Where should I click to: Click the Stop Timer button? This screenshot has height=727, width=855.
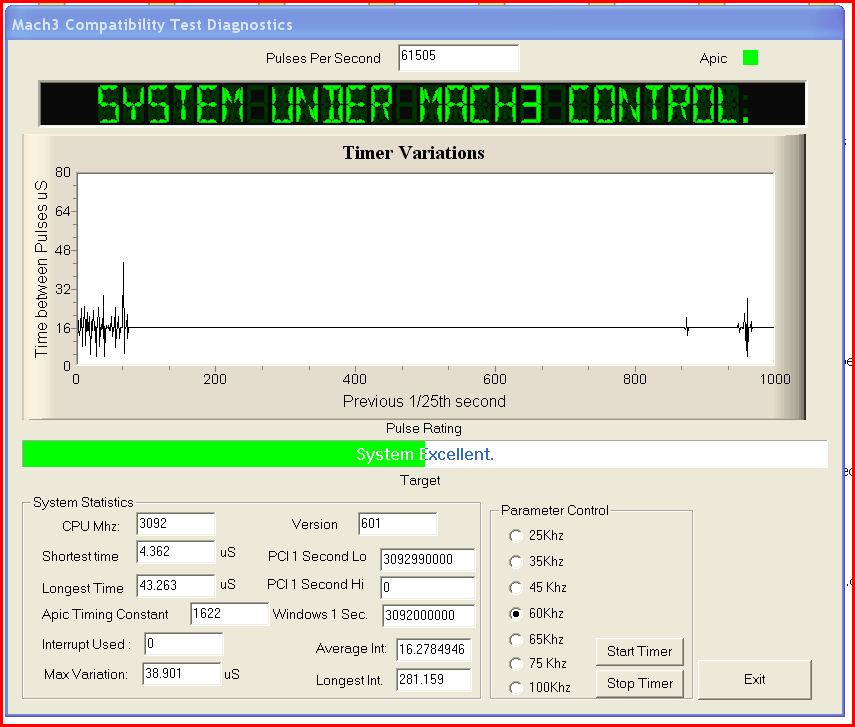(640, 683)
